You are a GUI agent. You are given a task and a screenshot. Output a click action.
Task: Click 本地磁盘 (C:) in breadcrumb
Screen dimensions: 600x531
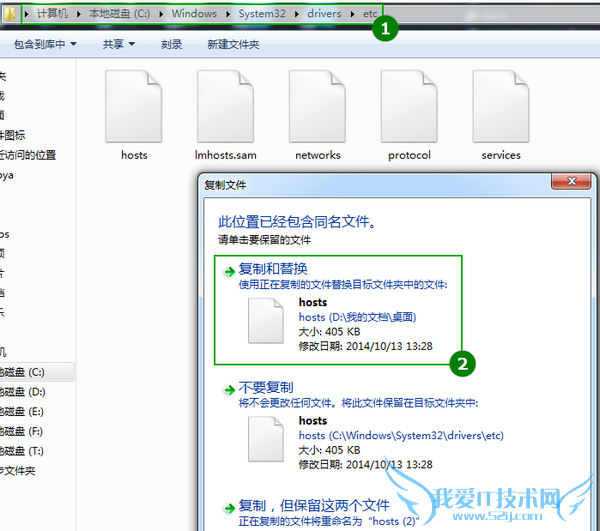pyautogui.click(x=119, y=14)
